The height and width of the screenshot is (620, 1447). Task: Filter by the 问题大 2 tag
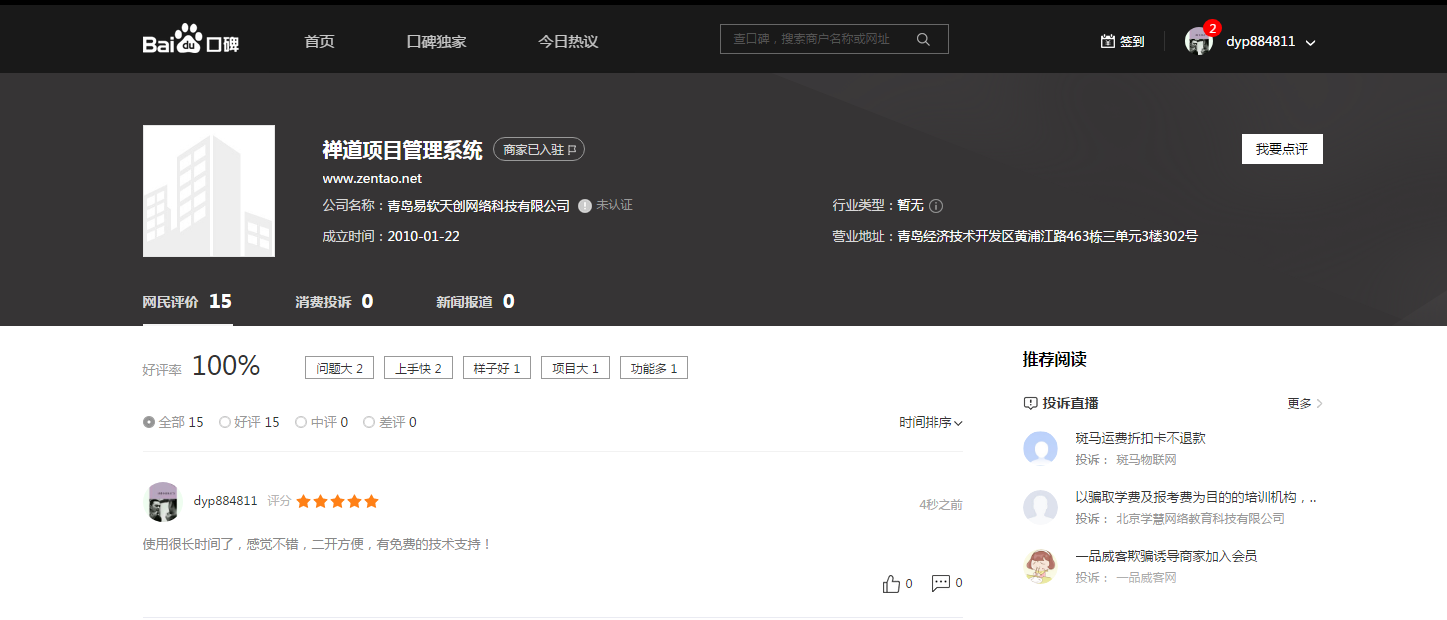click(x=339, y=368)
